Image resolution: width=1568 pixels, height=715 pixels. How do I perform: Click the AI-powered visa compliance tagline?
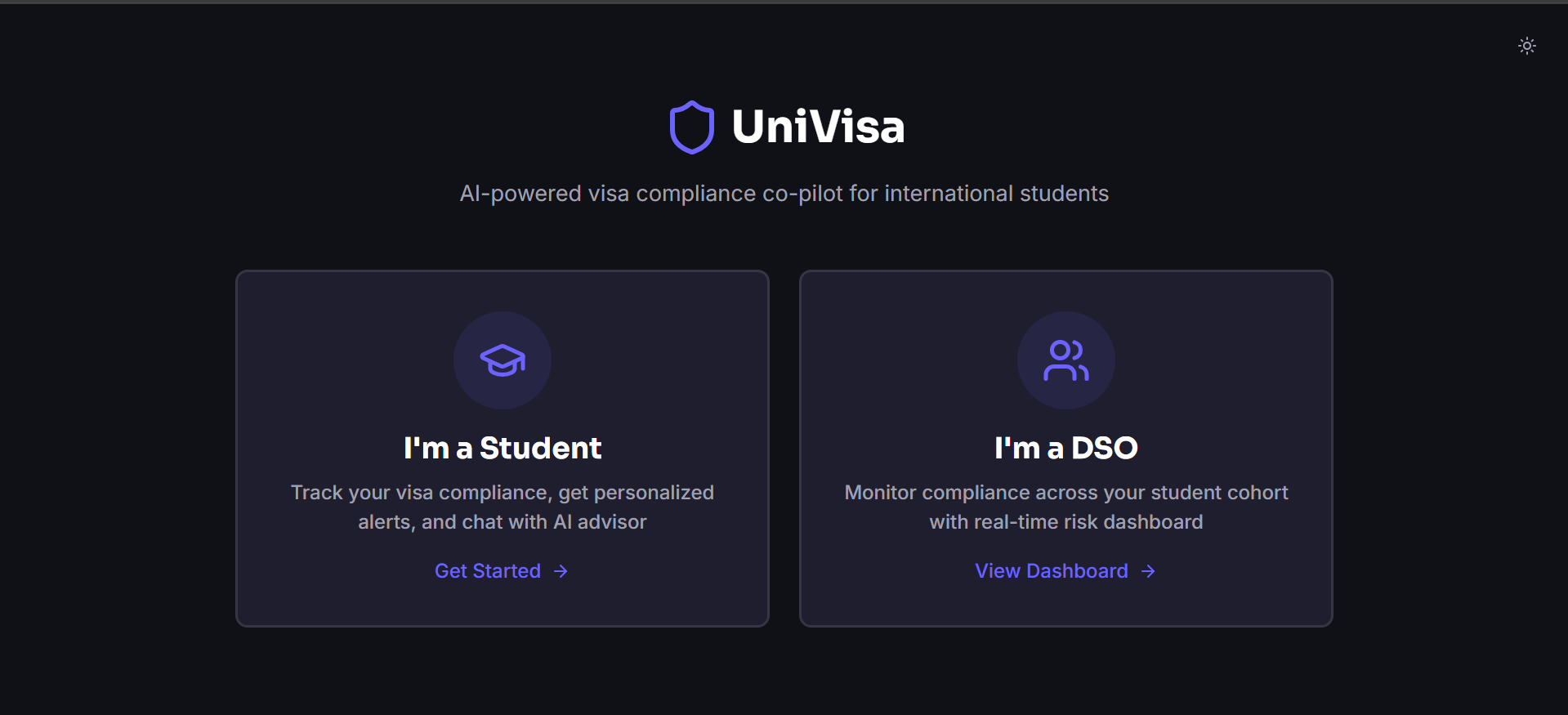[784, 194]
